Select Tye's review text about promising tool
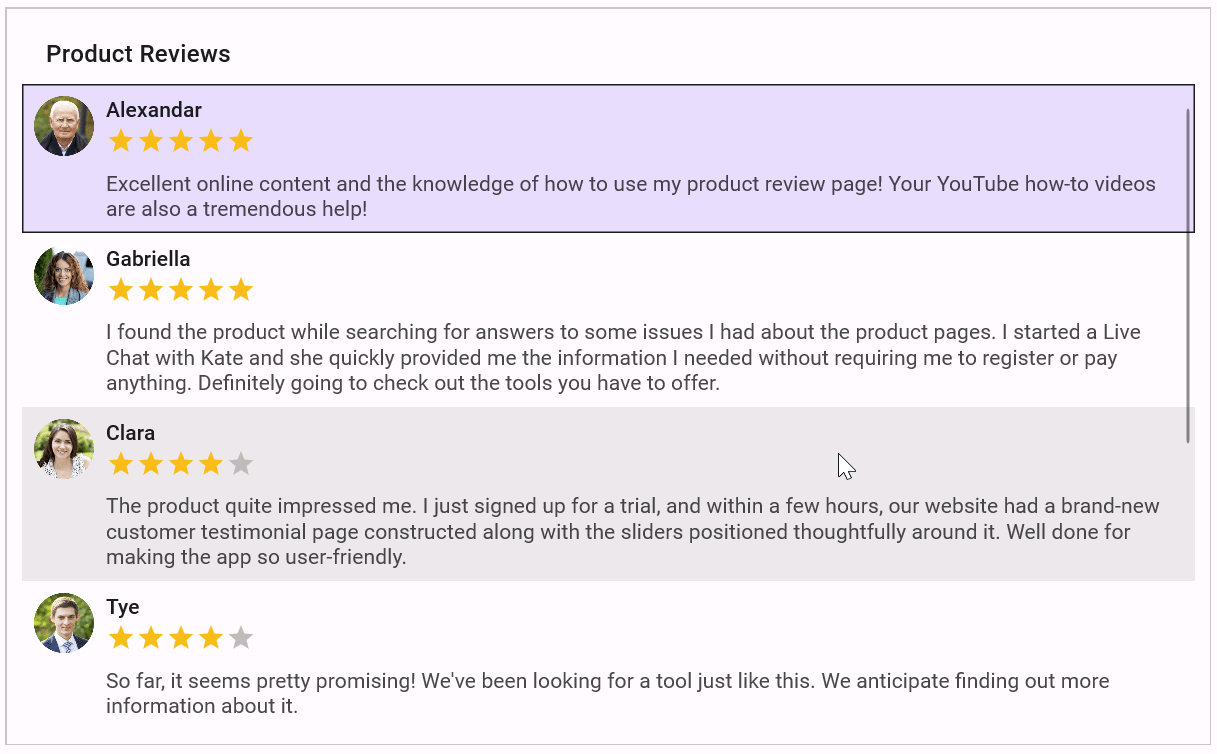This screenshot has width=1217, height=754. (607, 694)
